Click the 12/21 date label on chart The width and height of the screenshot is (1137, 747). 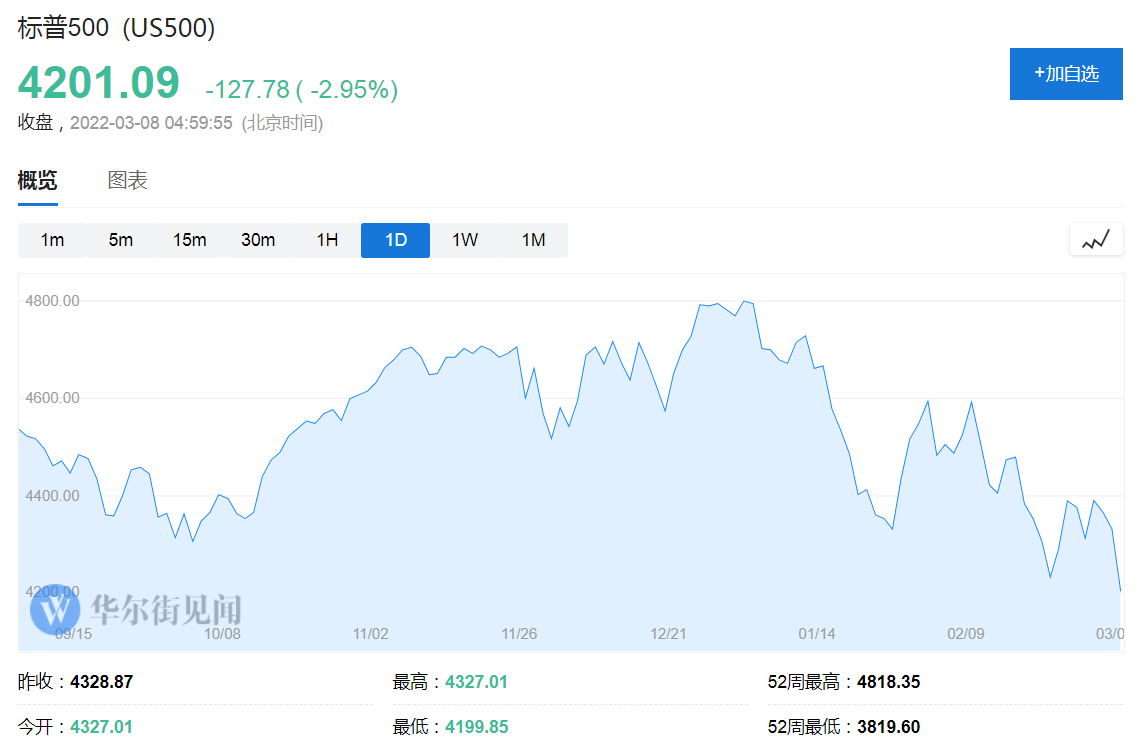click(x=668, y=634)
